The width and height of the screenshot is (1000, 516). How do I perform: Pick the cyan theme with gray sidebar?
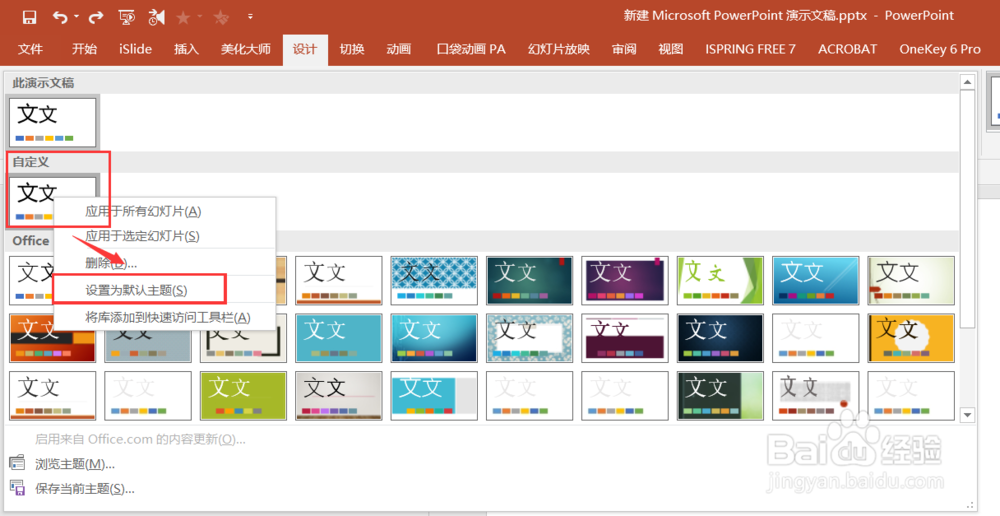click(434, 395)
